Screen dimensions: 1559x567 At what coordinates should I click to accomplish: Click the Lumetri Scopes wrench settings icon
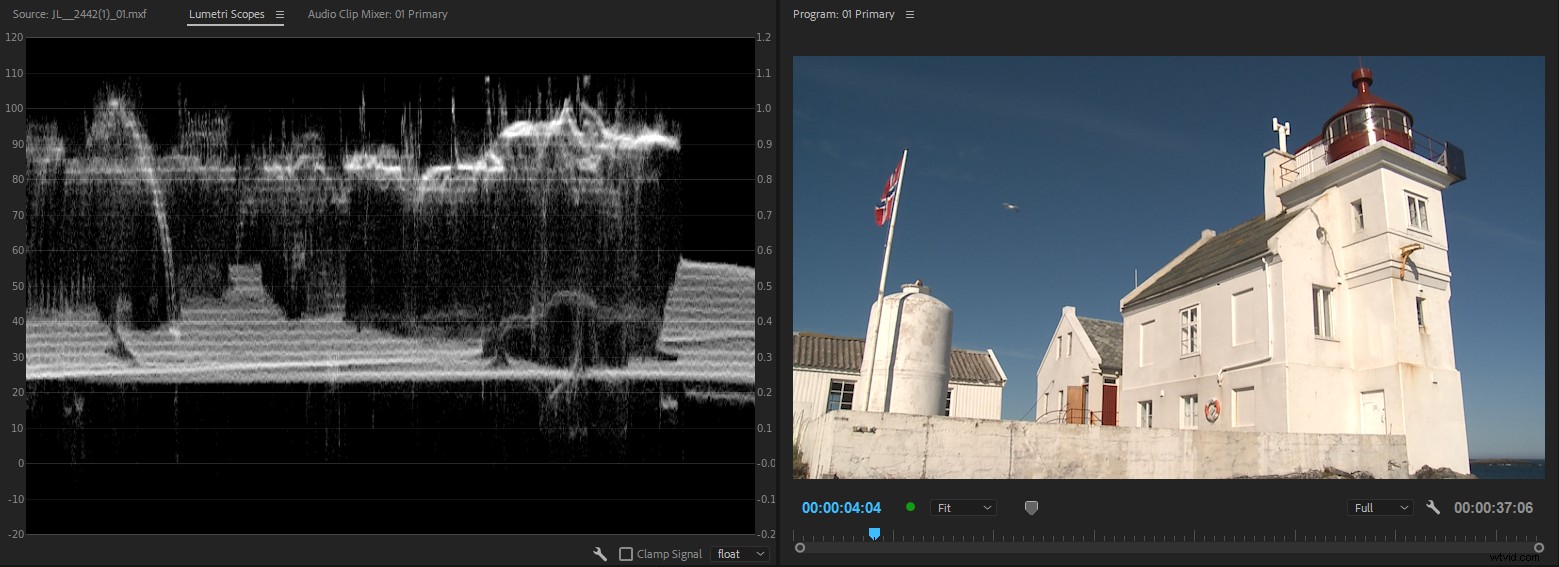[600, 554]
